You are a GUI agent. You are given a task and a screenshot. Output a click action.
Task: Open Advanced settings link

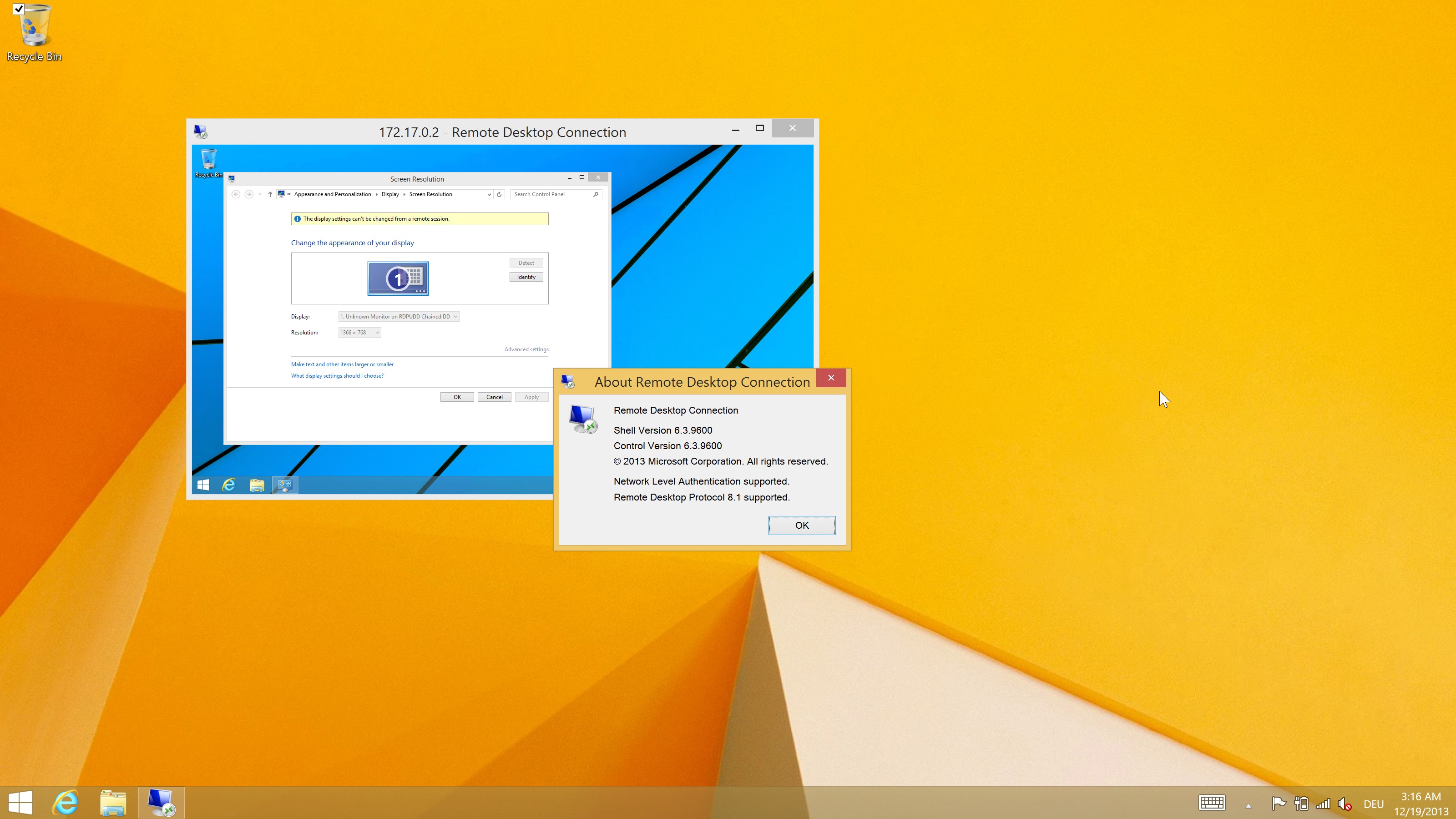pyautogui.click(x=526, y=349)
